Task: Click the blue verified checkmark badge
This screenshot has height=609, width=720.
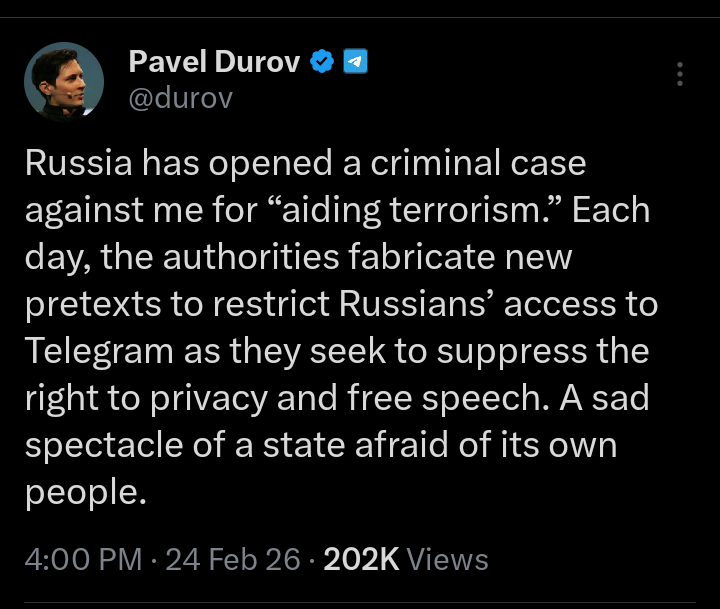Action: pos(320,63)
